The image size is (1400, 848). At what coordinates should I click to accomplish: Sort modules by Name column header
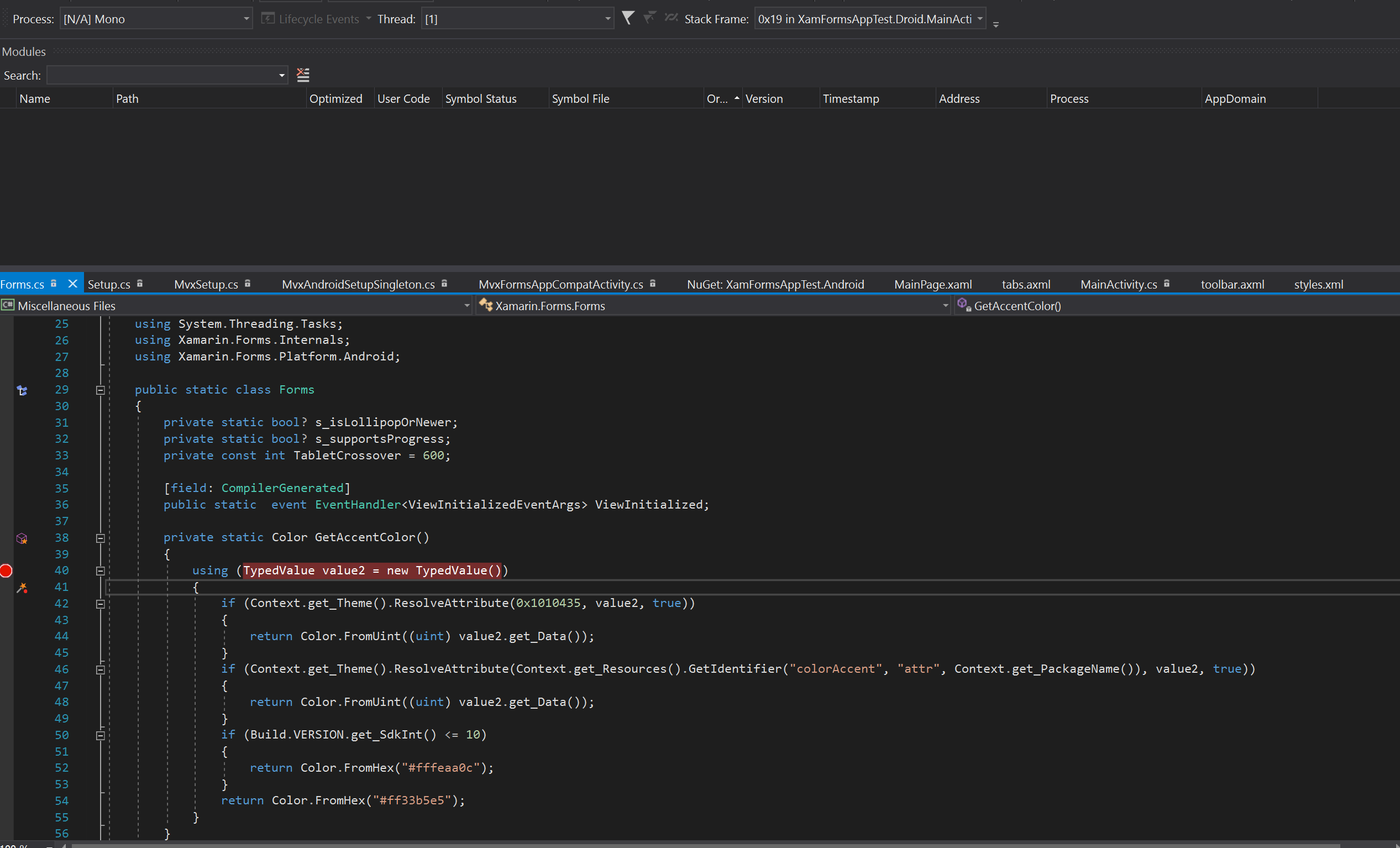click(64, 98)
